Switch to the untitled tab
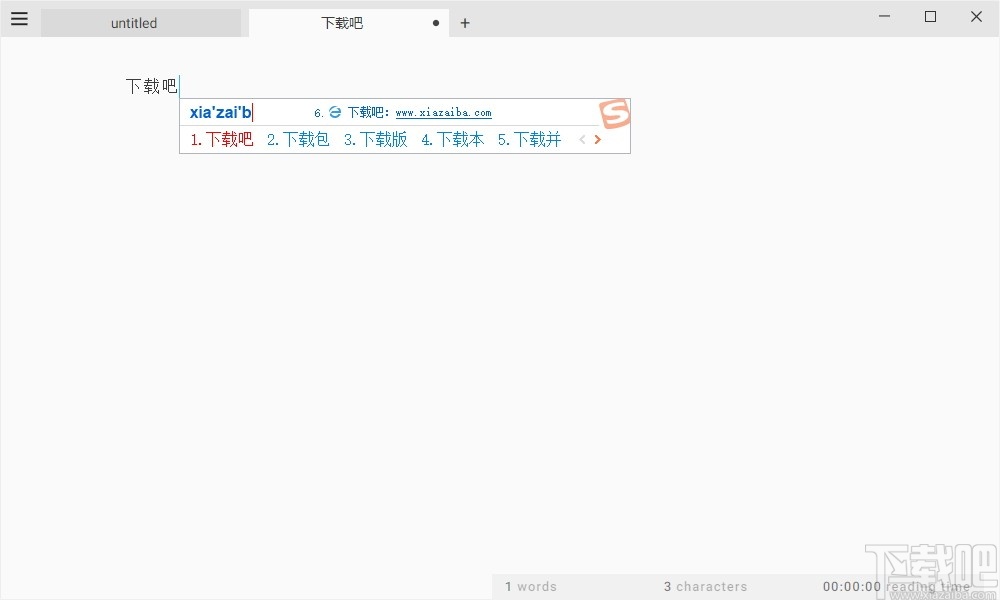 click(134, 22)
